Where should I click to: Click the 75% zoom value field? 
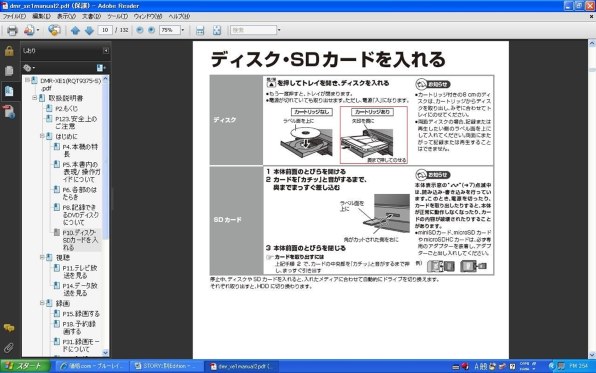[x=169, y=30]
